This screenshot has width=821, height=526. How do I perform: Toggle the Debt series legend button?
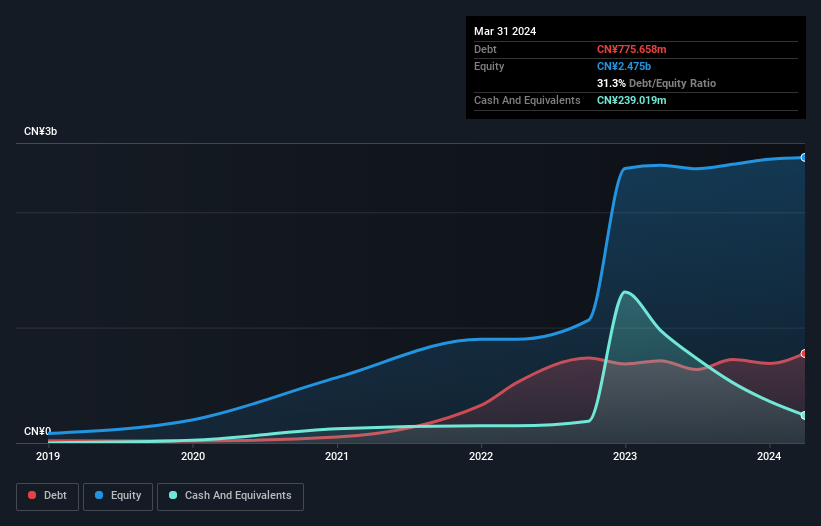[x=48, y=496]
